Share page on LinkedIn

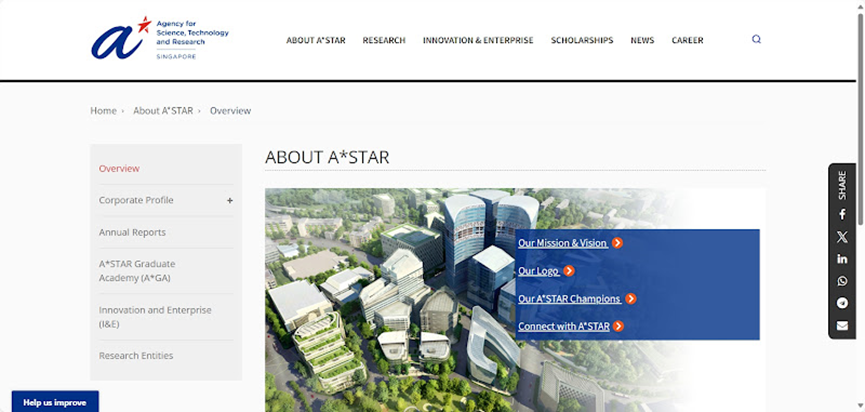click(842, 259)
